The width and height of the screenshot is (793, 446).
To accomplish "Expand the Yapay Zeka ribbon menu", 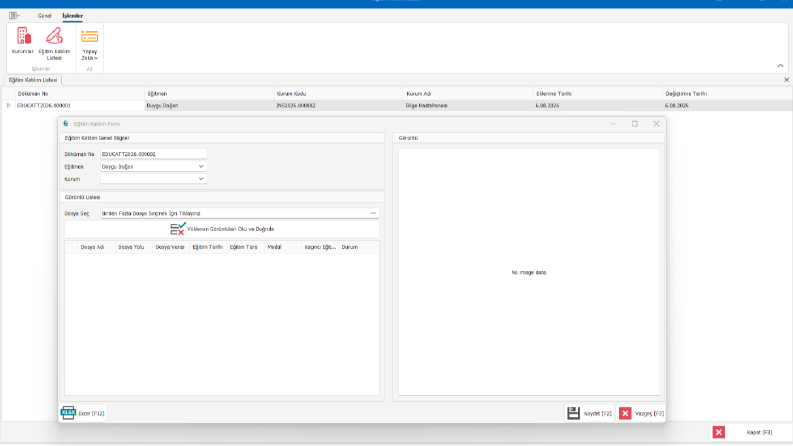I will coord(90,45).
